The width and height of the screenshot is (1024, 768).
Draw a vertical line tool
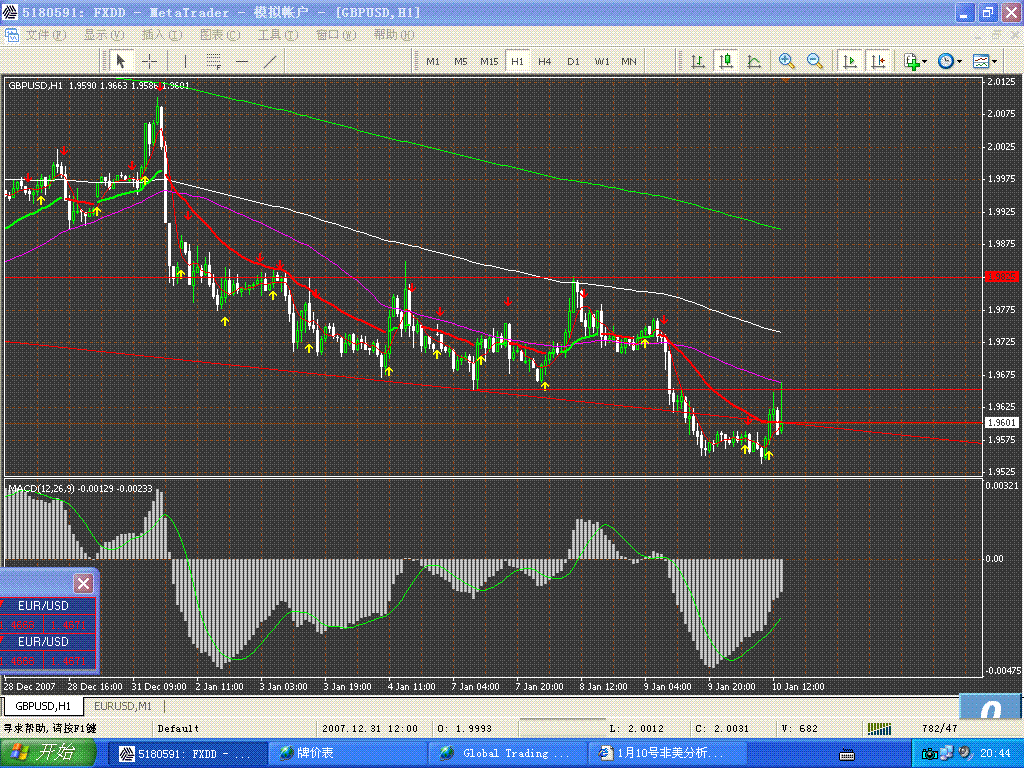click(x=185, y=61)
